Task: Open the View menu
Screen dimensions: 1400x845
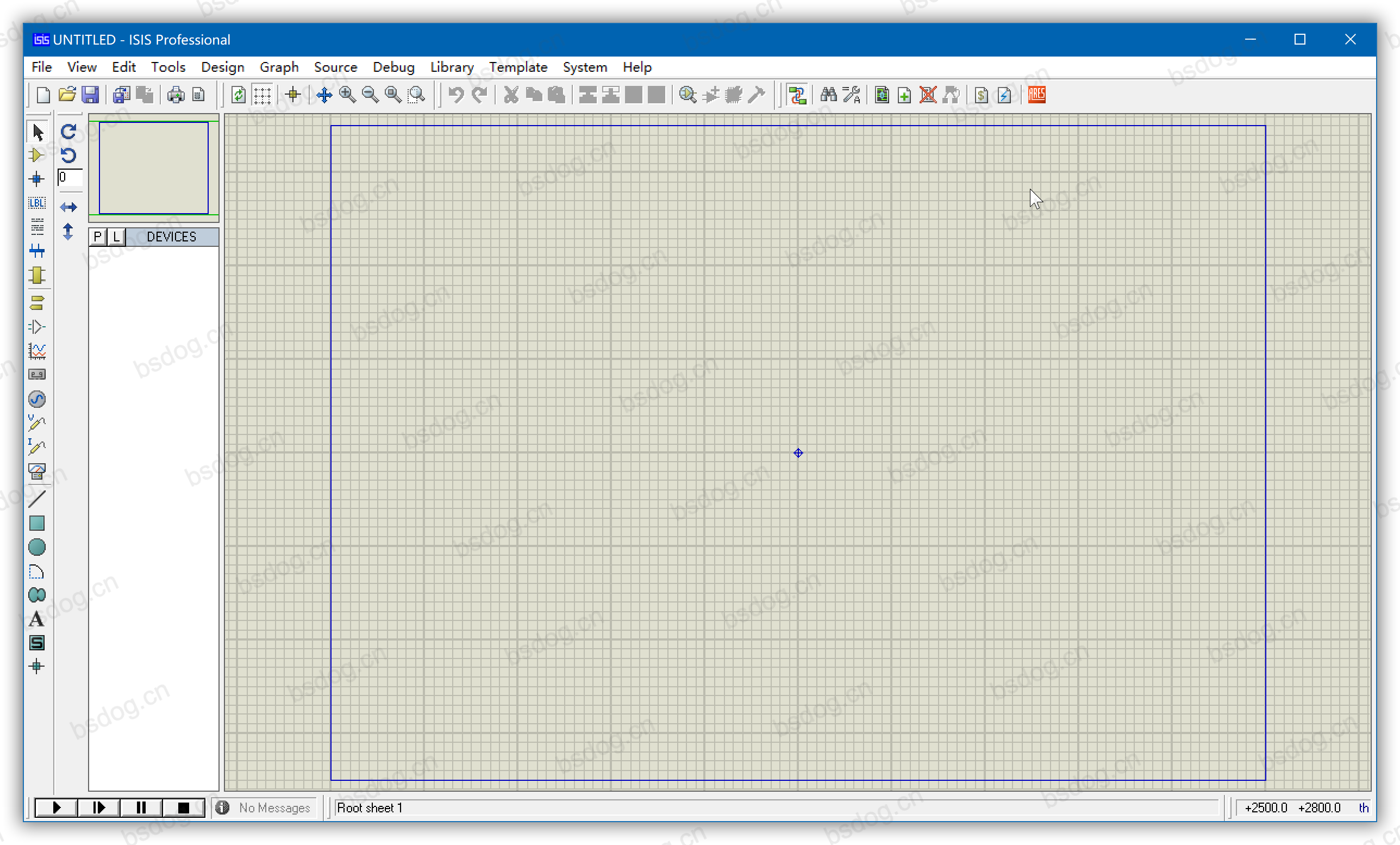Action: coord(81,67)
